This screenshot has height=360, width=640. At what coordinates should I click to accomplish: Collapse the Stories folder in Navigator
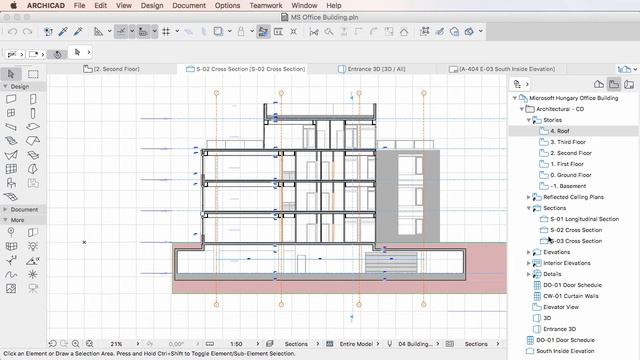click(x=529, y=120)
